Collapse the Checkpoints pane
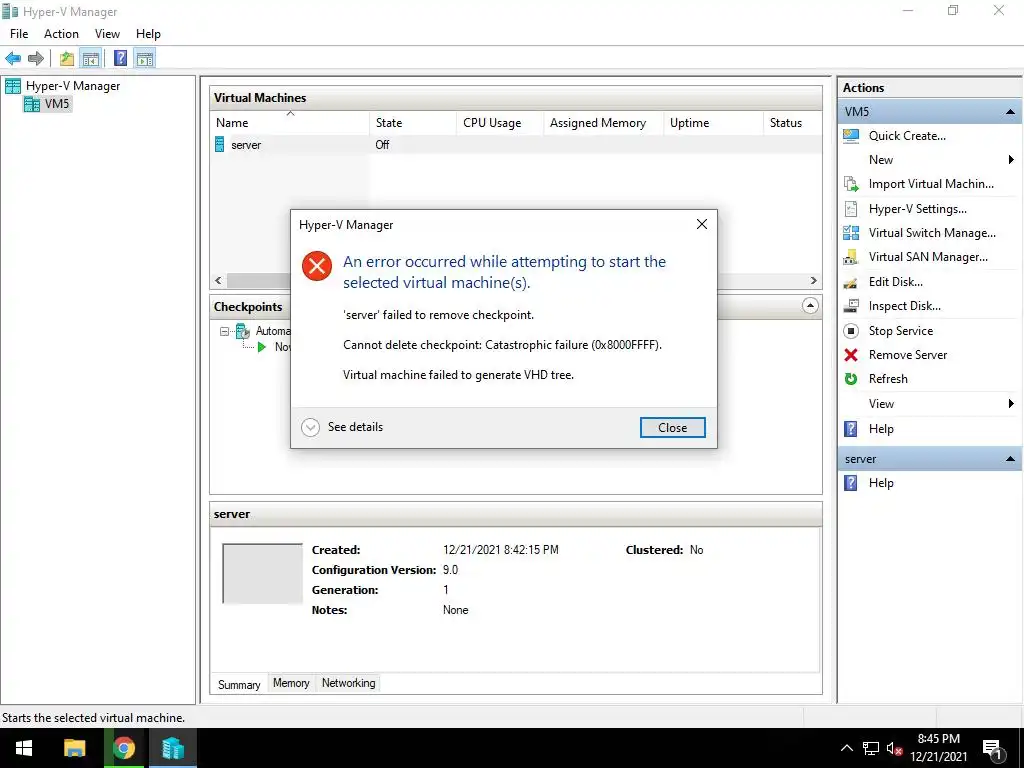Screen dimensions: 1024x768 point(810,306)
